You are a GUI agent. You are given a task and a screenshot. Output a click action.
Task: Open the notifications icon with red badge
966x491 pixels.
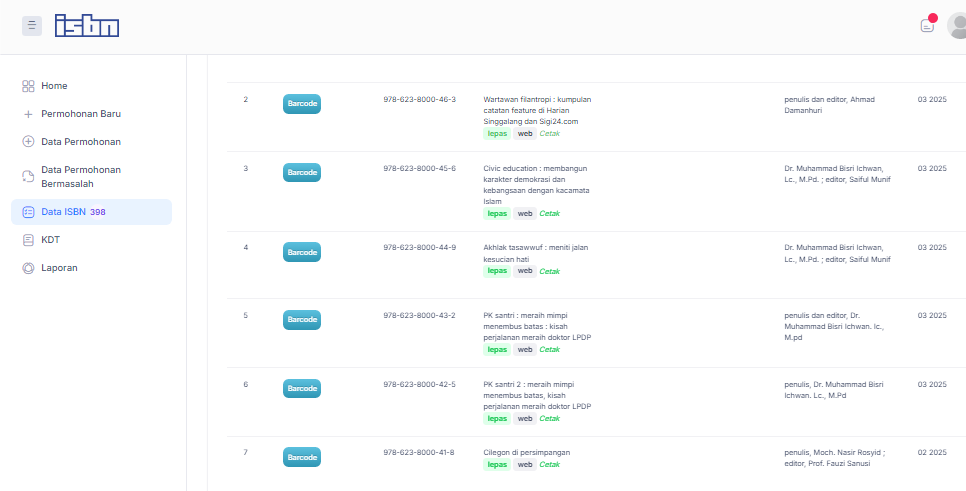(x=927, y=25)
